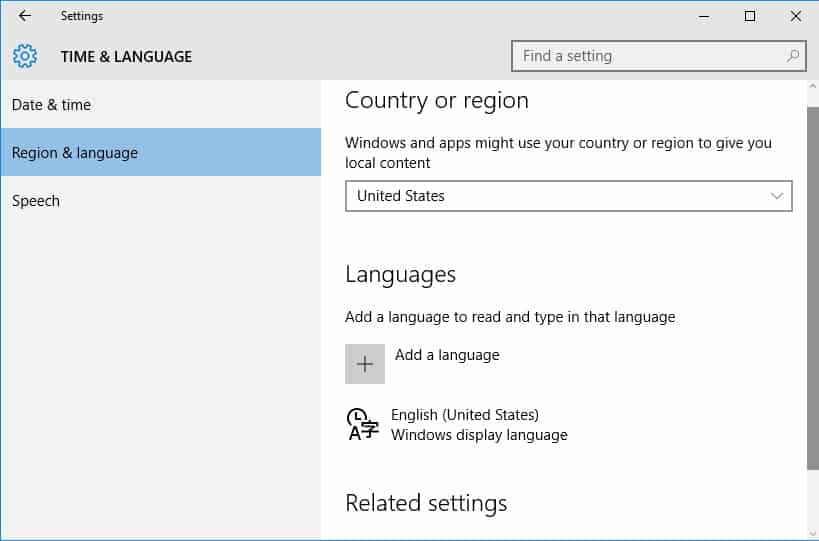819x541 pixels.
Task: Click the vertical scrollbar thumb
Action: tap(813, 288)
